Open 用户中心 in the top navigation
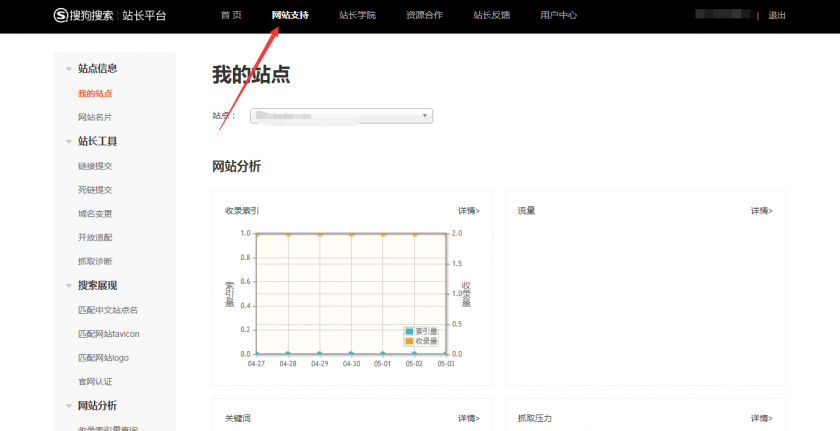 click(559, 16)
